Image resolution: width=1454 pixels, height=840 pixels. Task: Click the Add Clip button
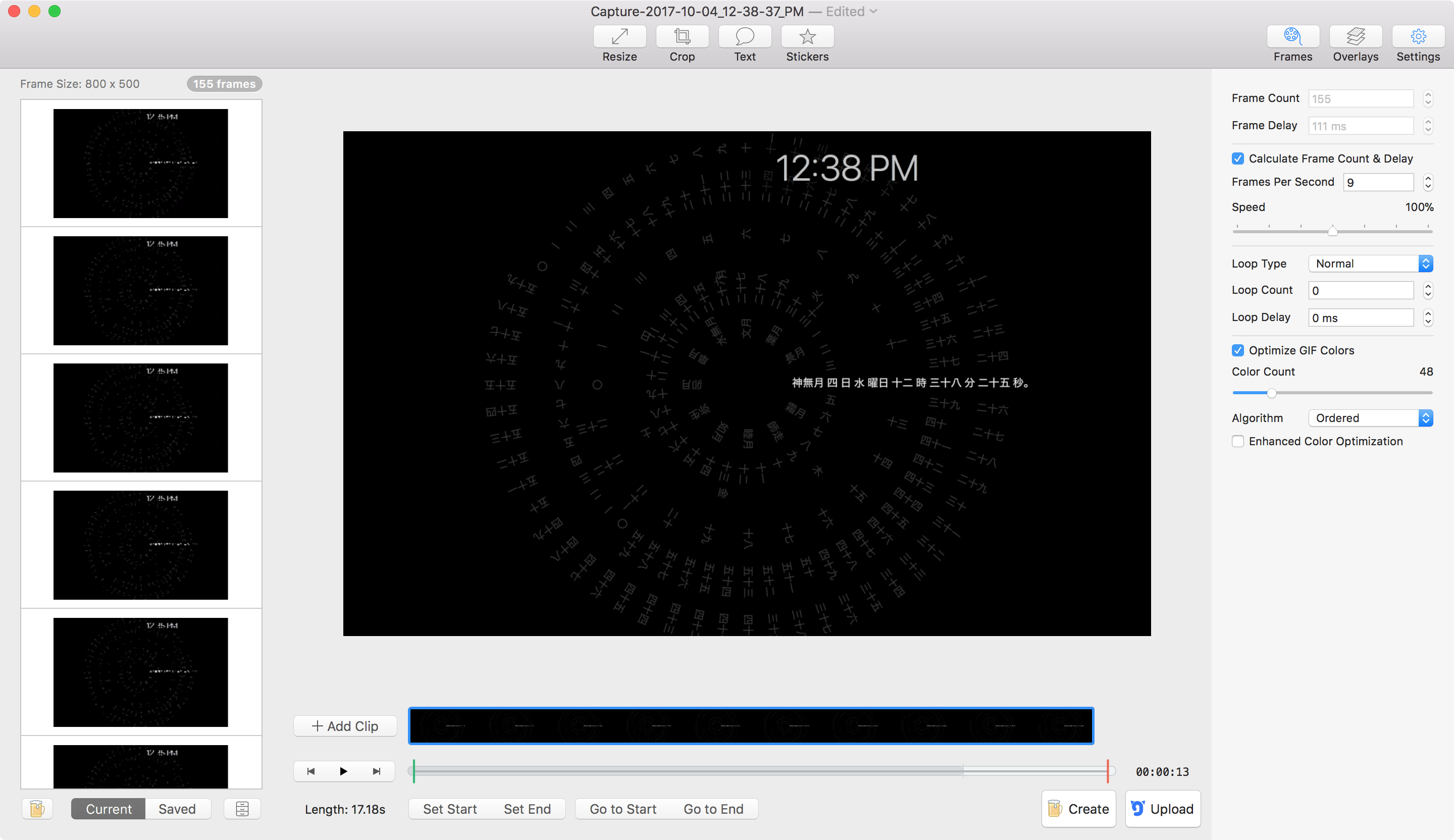(x=345, y=726)
